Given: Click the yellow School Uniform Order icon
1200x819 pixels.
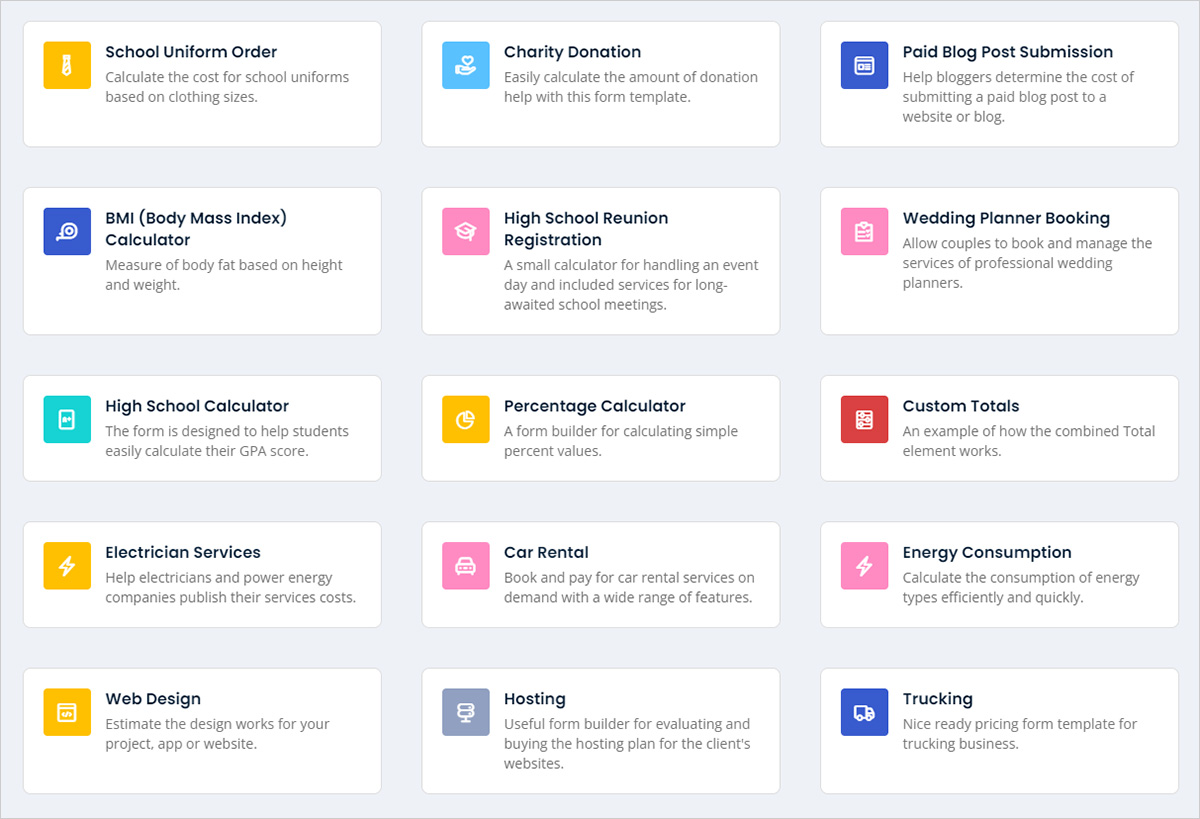Looking at the screenshot, I should (67, 65).
